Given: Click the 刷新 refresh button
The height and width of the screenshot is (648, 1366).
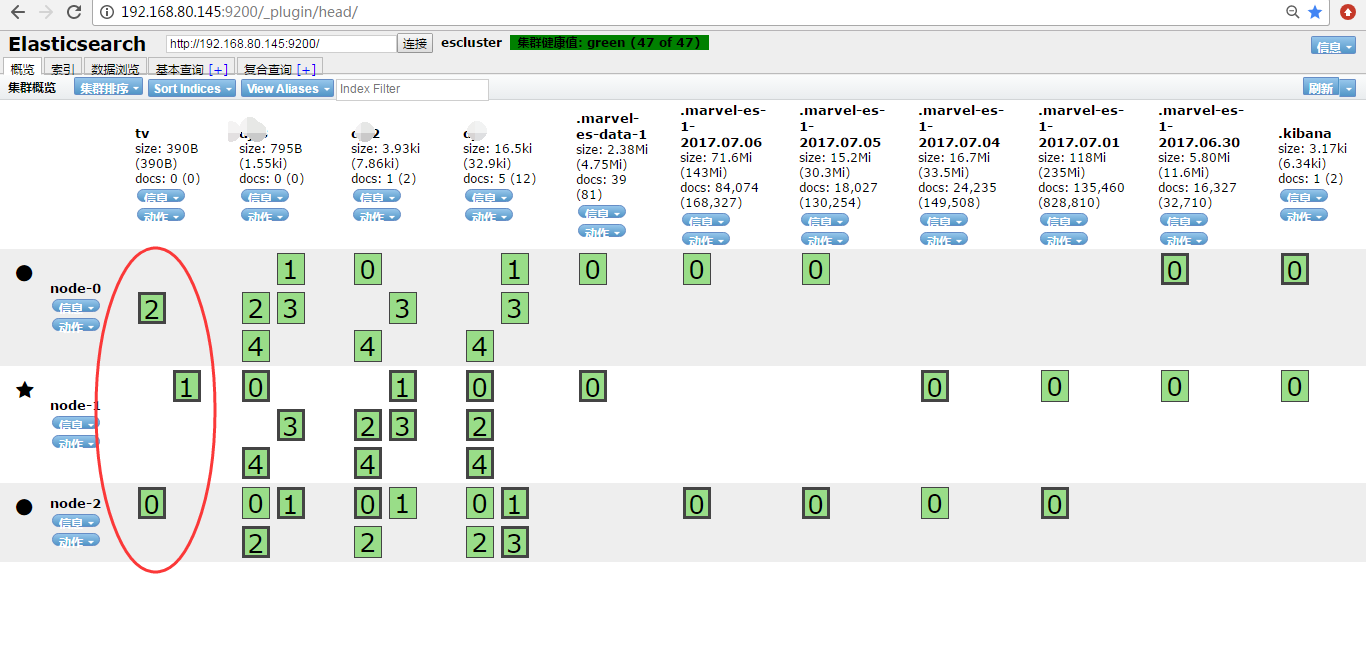Looking at the screenshot, I should (x=1321, y=88).
